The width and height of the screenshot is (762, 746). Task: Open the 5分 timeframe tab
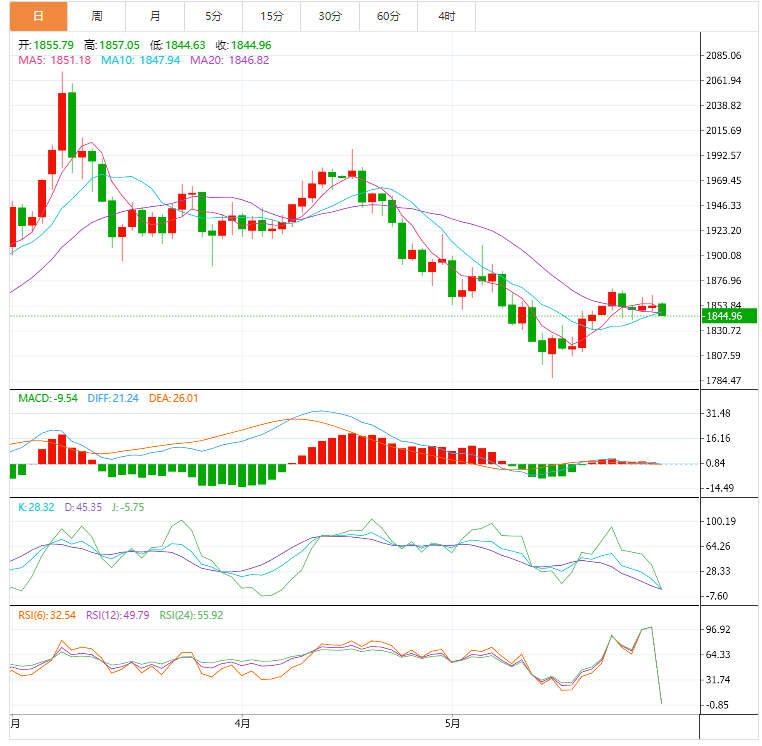click(x=213, y=17)
